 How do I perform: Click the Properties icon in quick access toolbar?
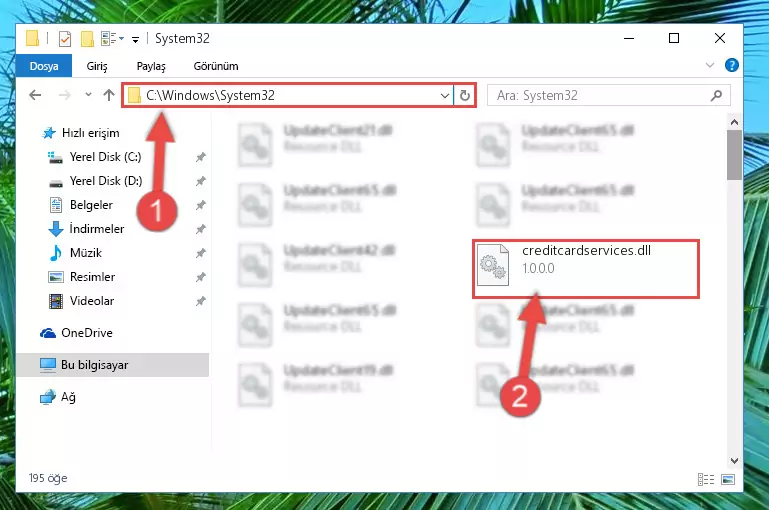click(65, 38)
